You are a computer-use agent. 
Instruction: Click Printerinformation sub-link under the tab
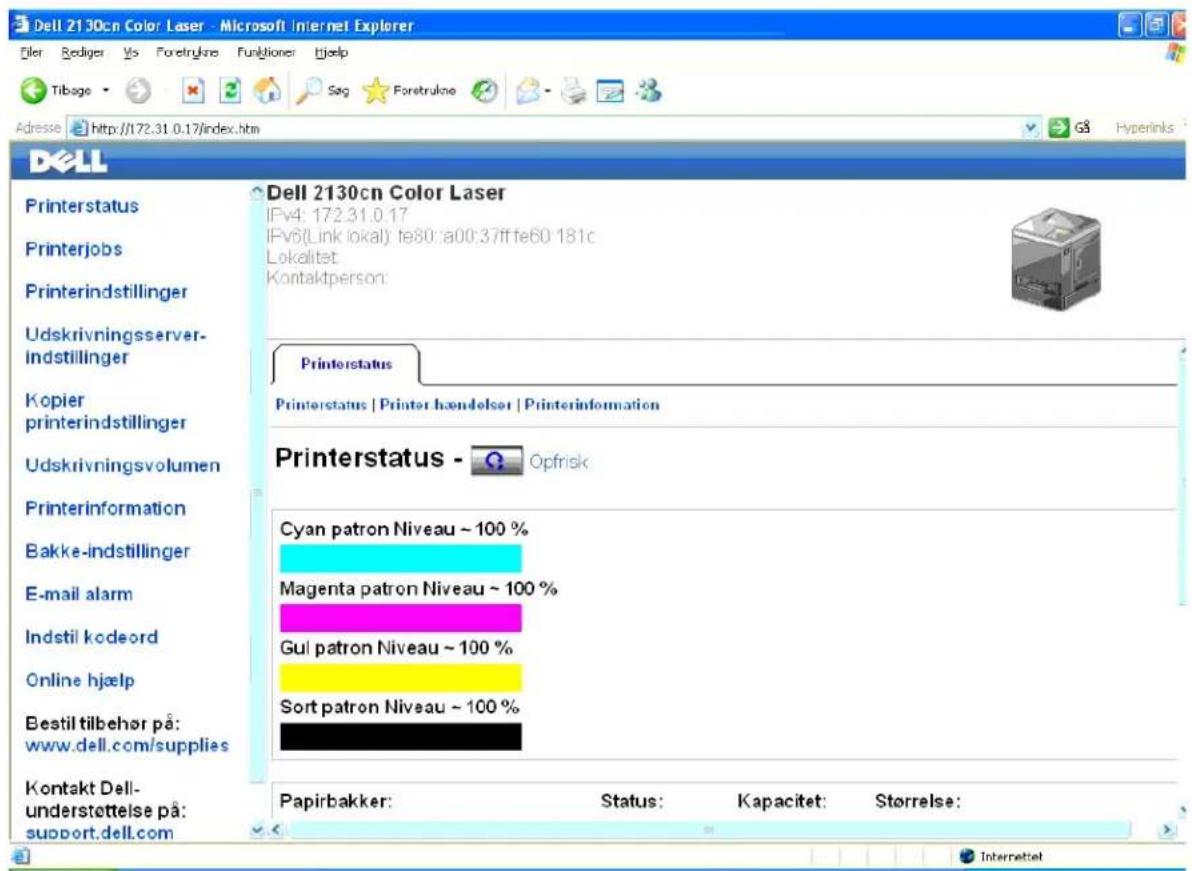click(x=592, y=404)
